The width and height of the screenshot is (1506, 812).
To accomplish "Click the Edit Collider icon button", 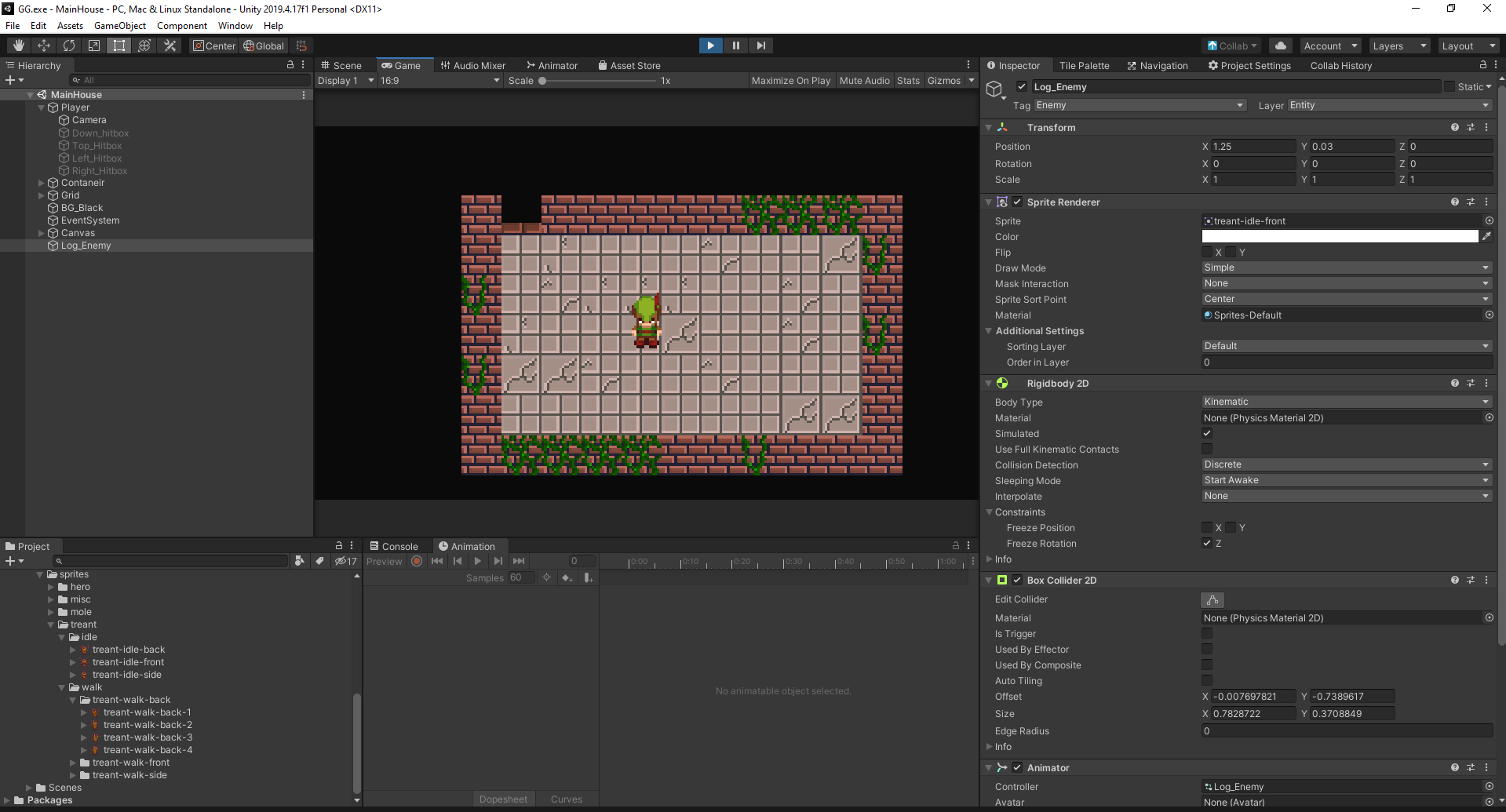I will click(1212, 600).
